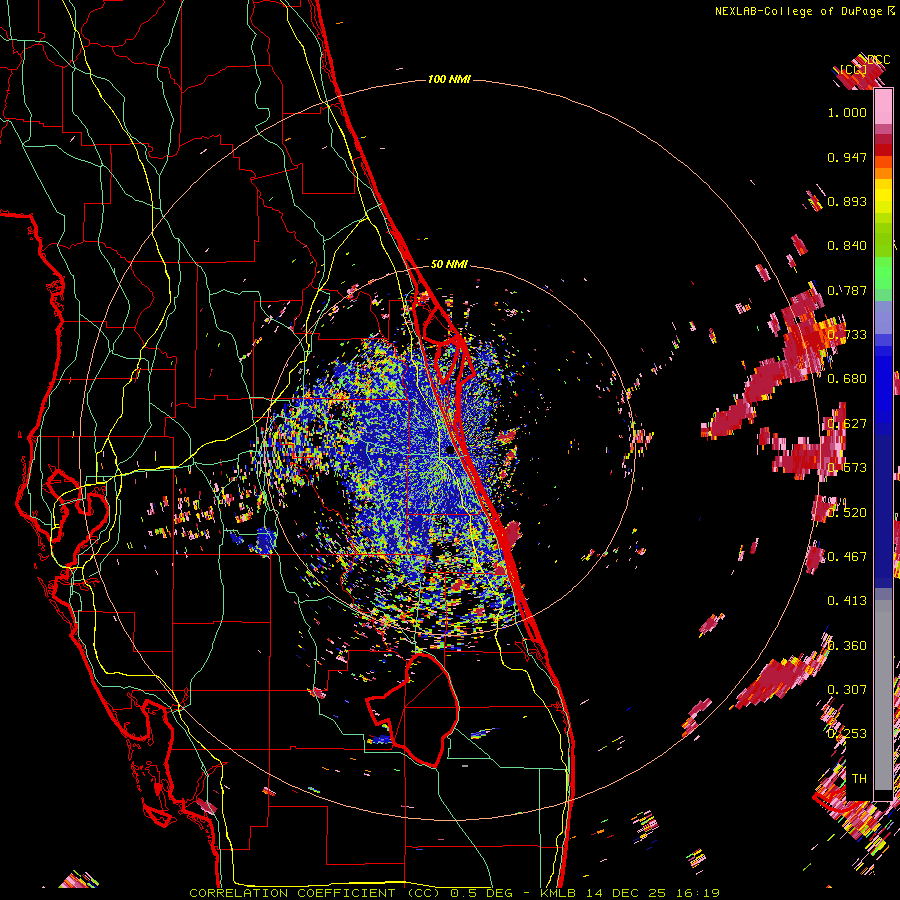Click the 100 NMI range ring label
Viewport: 900px width, 900px height.
449,79
